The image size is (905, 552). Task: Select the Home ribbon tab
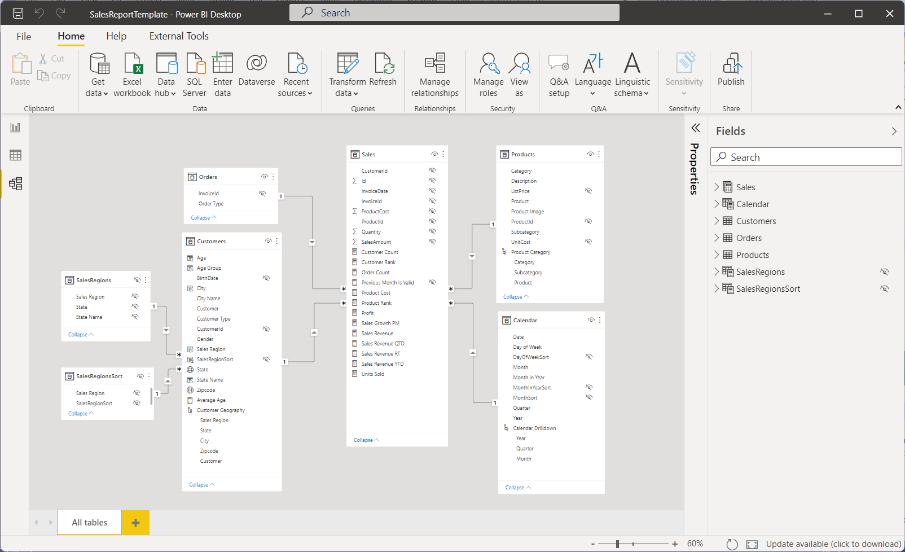tap(71, 36)
